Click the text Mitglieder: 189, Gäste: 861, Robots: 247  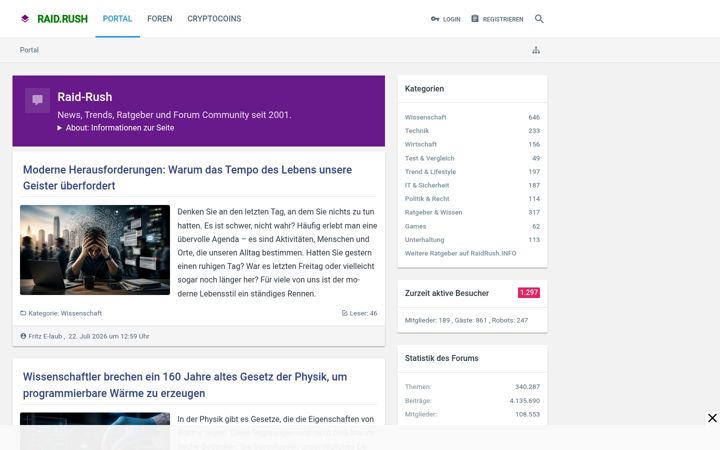click(466, 320)
